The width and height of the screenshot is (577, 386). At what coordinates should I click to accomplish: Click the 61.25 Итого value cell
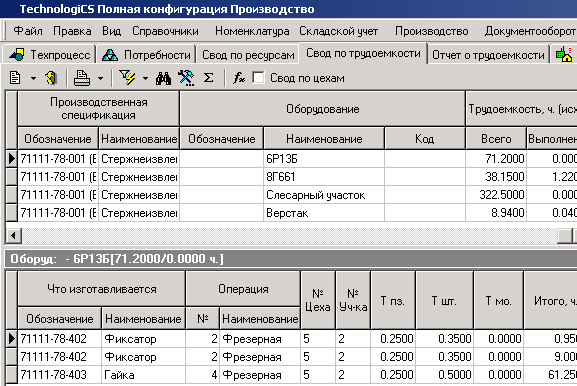click(551, 375)
